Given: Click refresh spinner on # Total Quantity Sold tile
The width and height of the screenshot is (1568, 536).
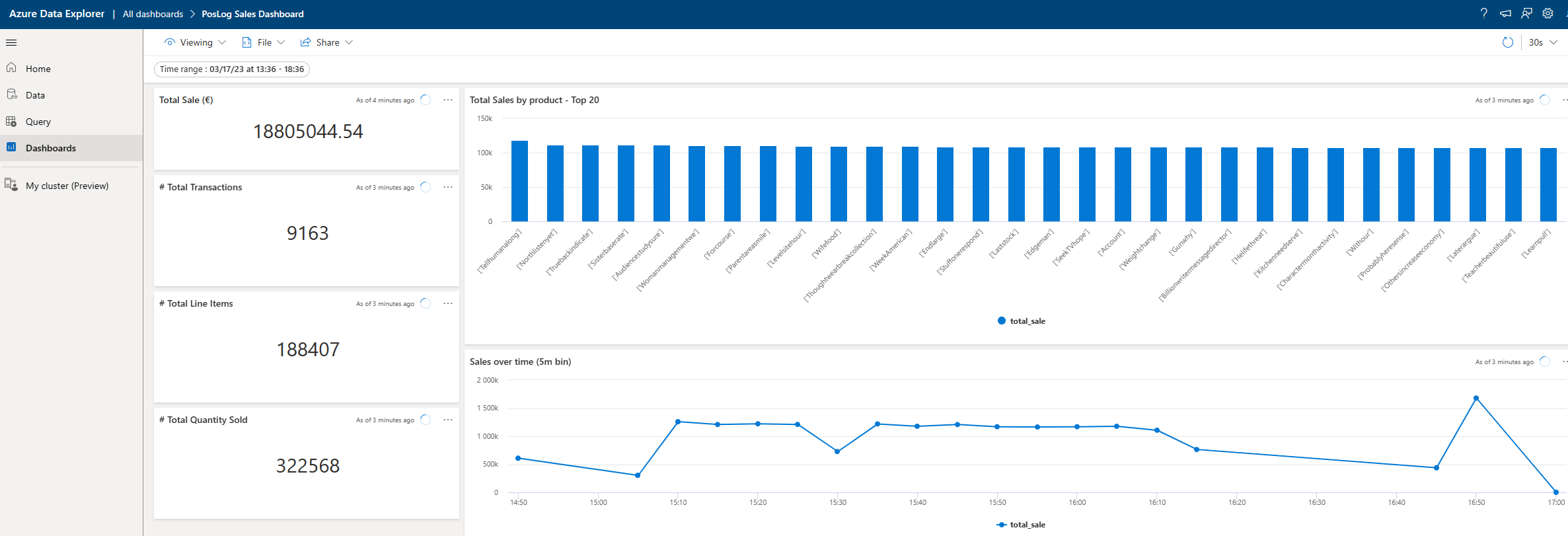Looking at the screenshot, I should coord(426,420).
